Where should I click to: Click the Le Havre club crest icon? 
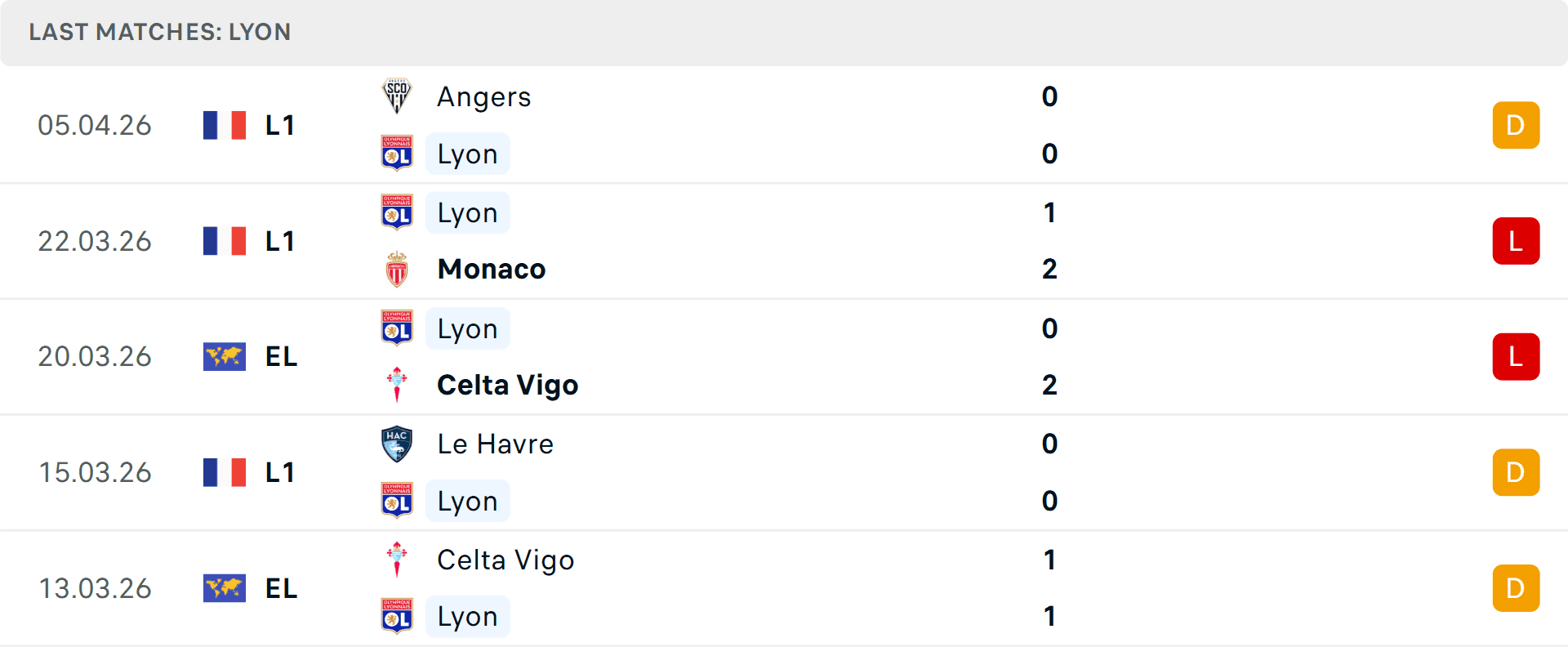[397, 444]
